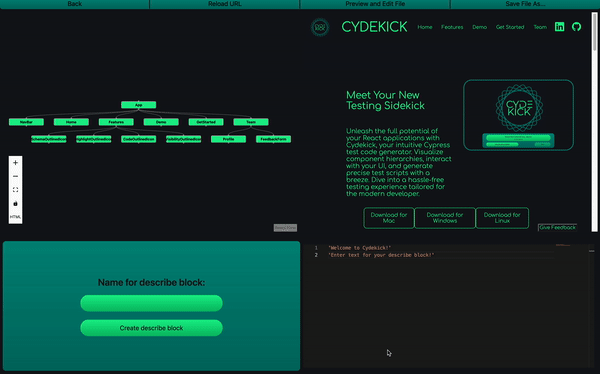600x374 pixels.
Task: Select the GetStarted tree node
Action: coord(206,122)
